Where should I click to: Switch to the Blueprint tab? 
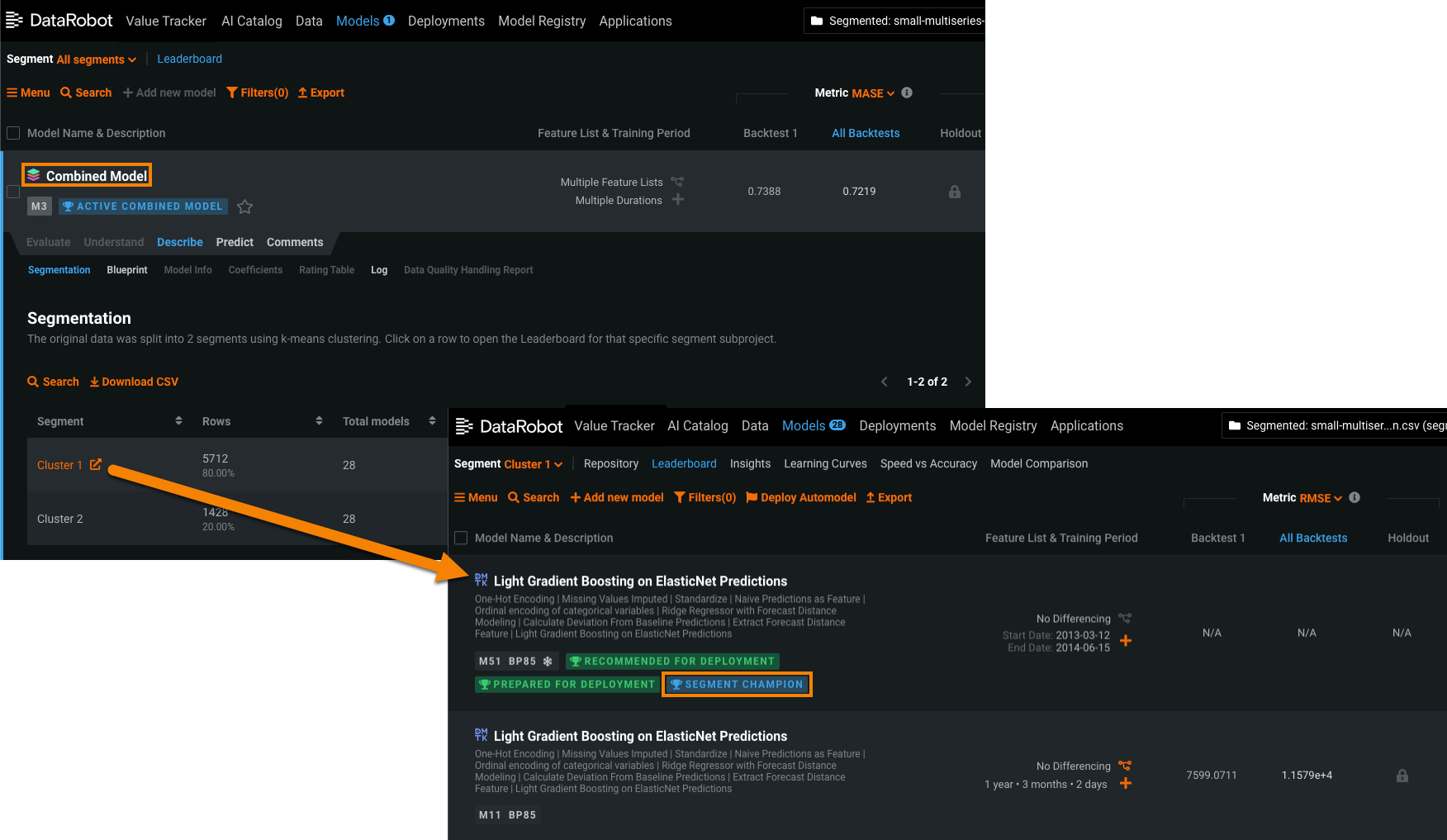point(127,270)
